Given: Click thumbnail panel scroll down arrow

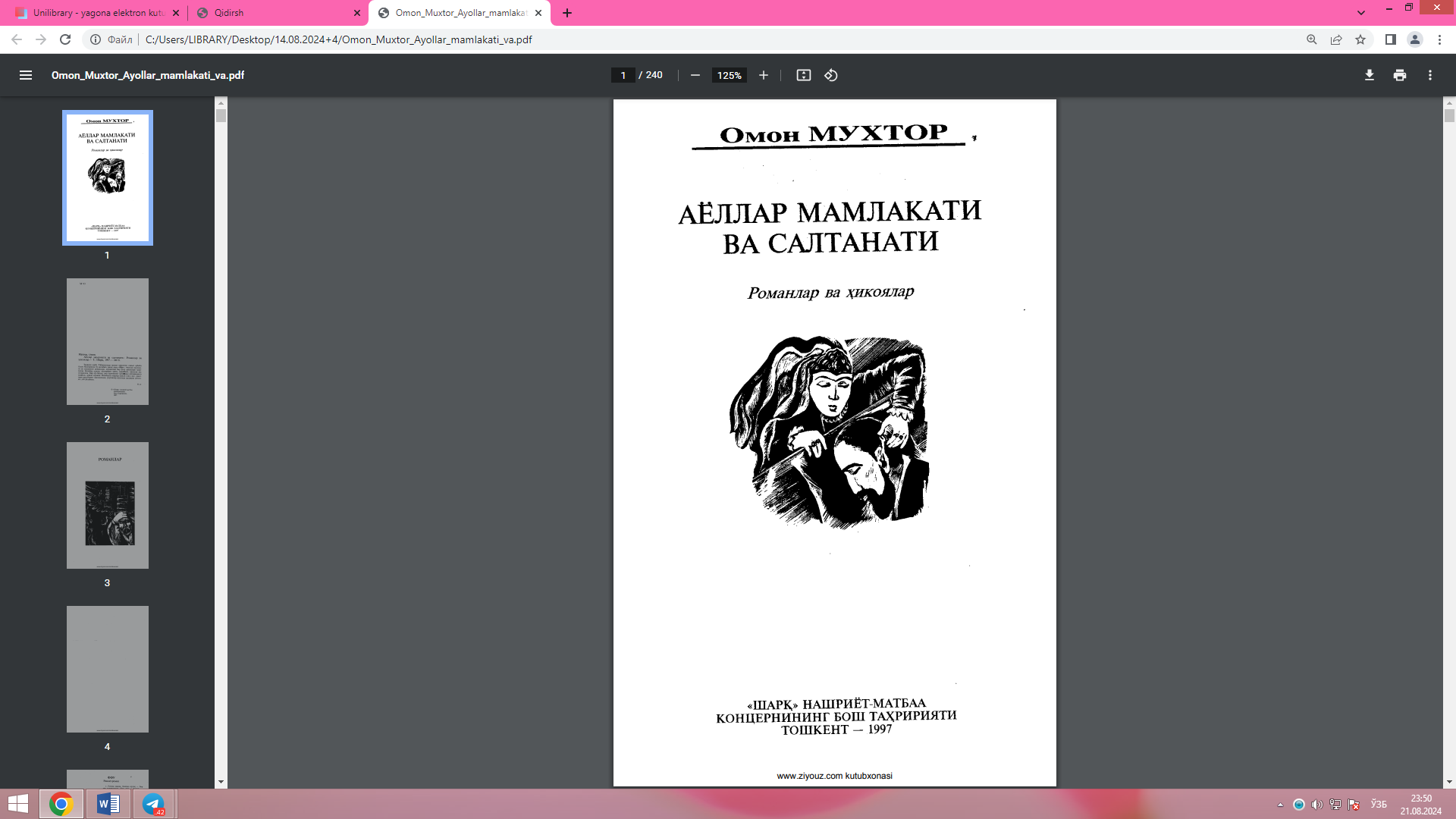Looking at the screenshot, I should (221, 782).
